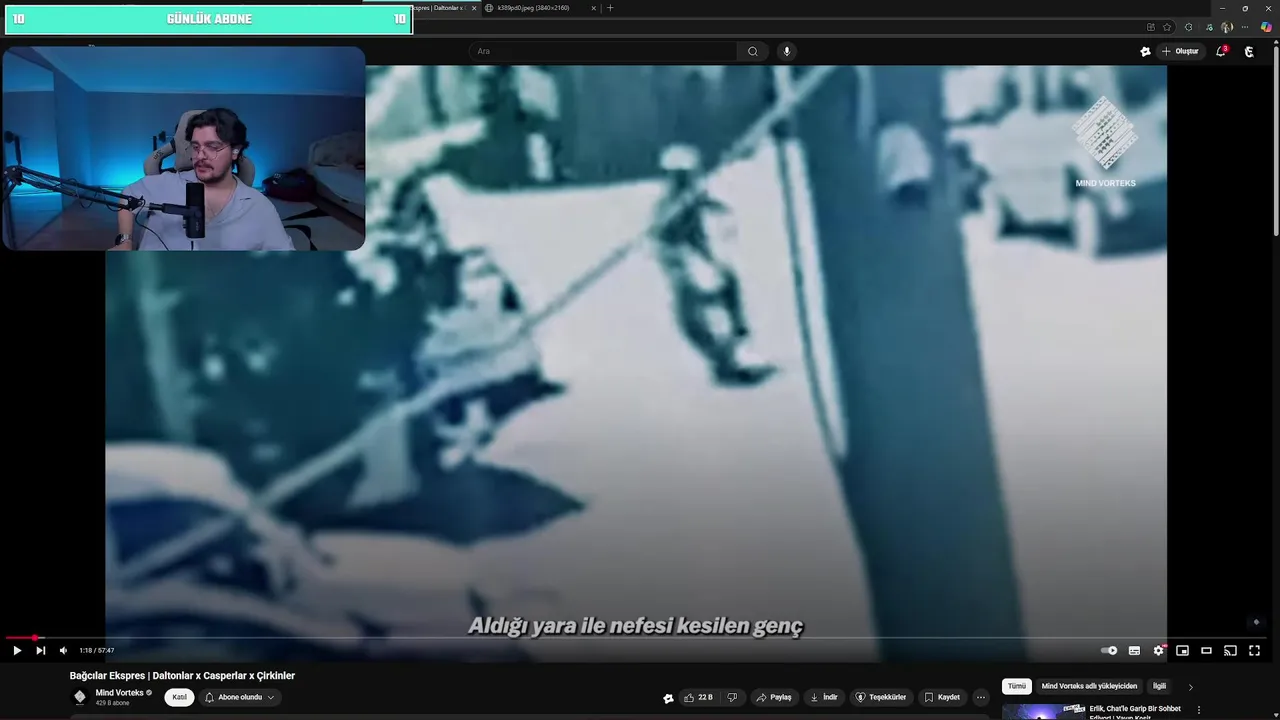Click the page vertical scrollbar

[1276, 140]
